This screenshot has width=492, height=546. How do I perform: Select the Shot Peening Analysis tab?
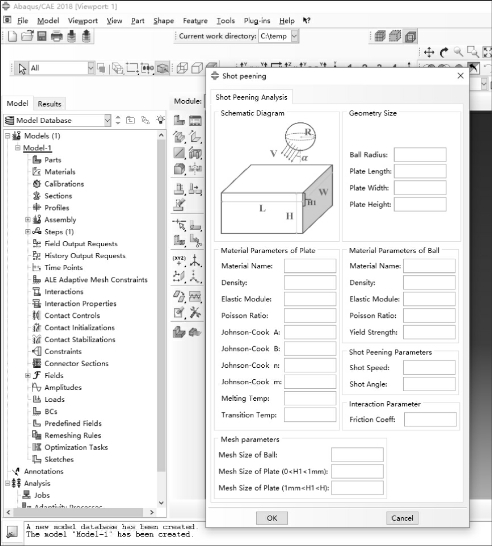pyautogui.click(x=251, y=97)
